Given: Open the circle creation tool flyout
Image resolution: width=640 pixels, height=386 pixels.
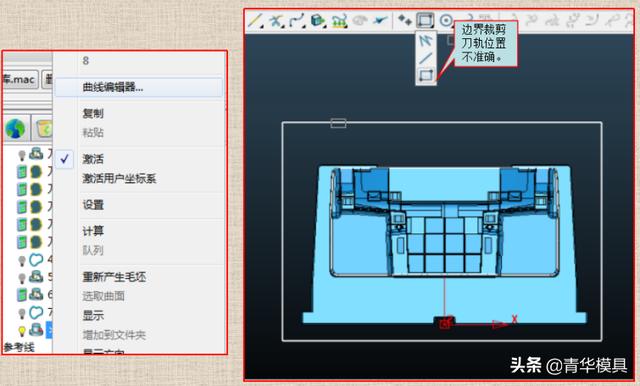Looking at the screenshot, I should (x=447, y=20).
